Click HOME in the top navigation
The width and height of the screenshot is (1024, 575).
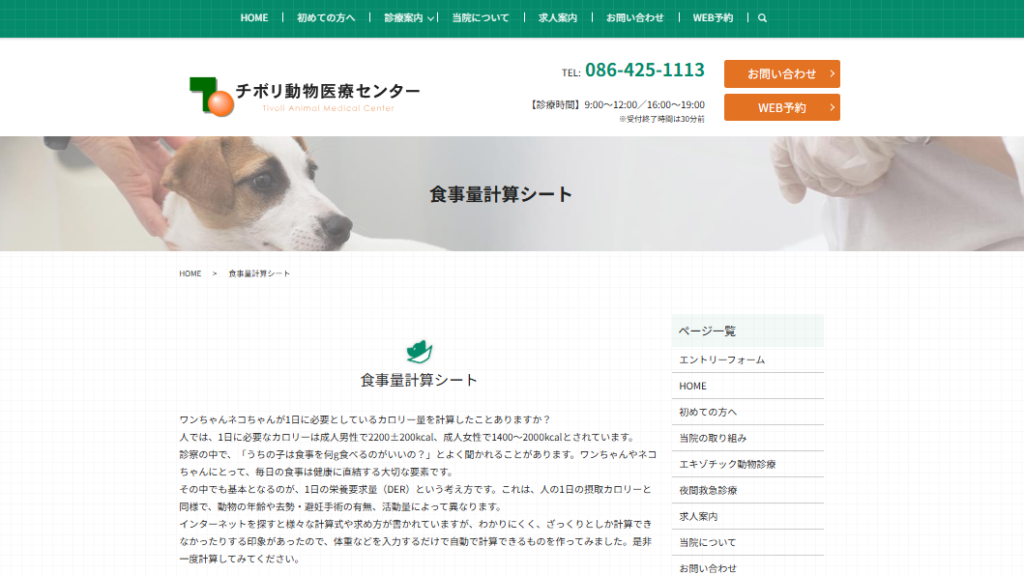254,18
